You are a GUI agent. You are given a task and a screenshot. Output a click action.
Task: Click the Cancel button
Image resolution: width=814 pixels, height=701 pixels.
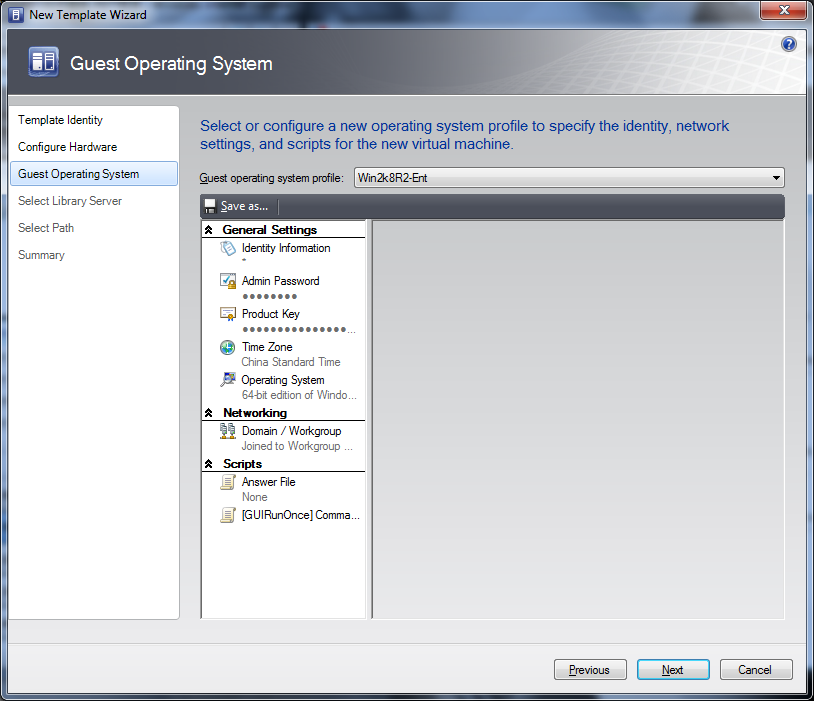756,670
